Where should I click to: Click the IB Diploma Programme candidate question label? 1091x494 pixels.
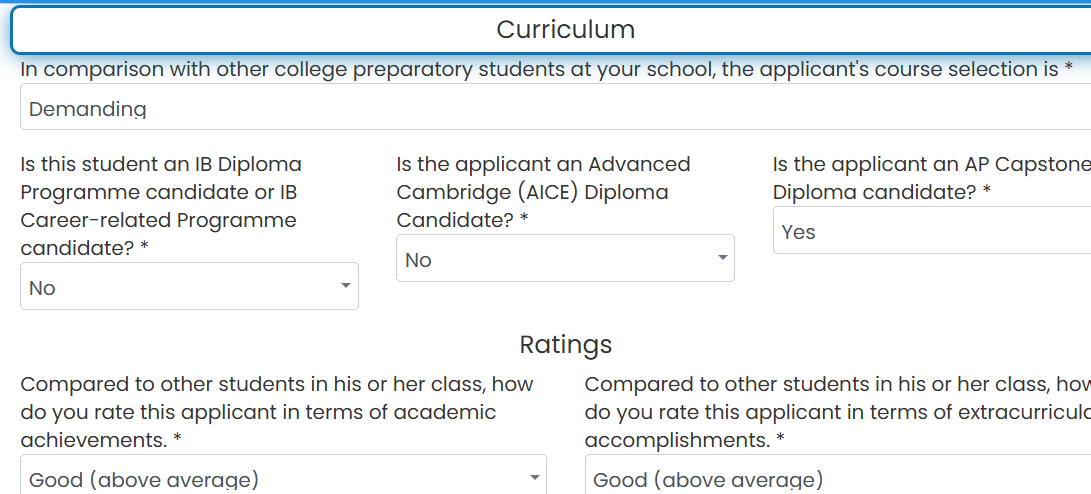click(x=161, y=206)
